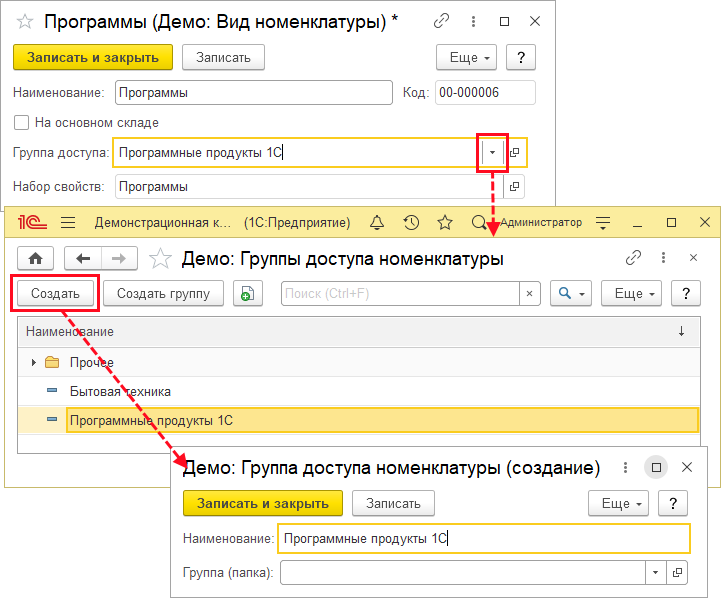Open Группа (папка) linked item icon
The height and width of the screenshot is (601, 723).
point(677,572)
